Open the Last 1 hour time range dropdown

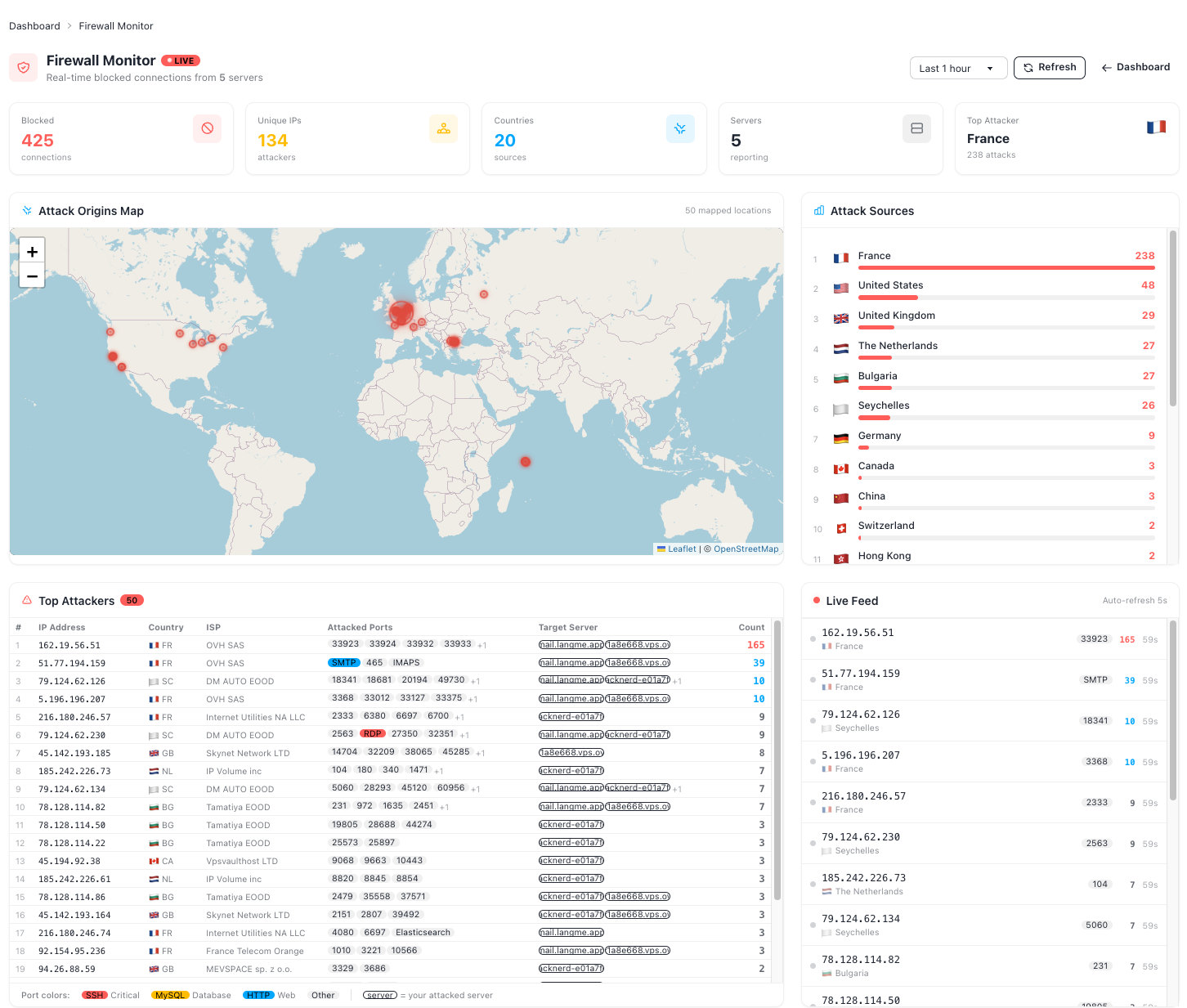click(959, 68)
